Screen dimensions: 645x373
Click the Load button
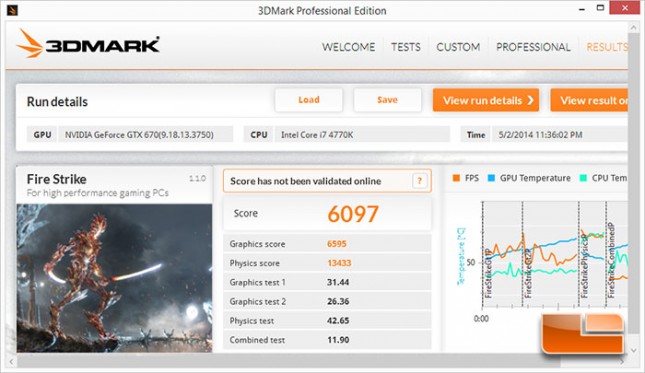tap(309, 100)
